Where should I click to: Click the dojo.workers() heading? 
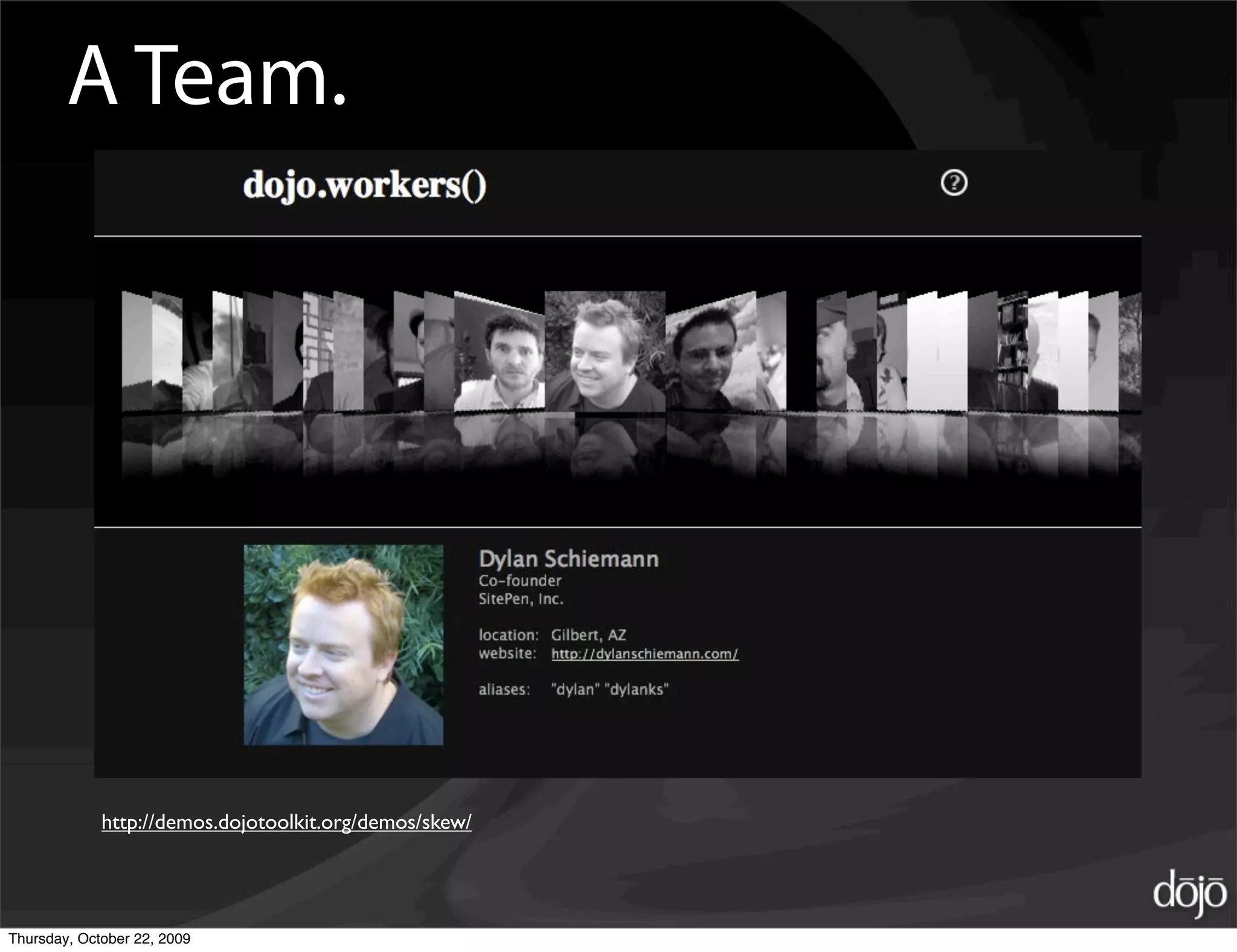pyautogui.click(x=364, y=185)
